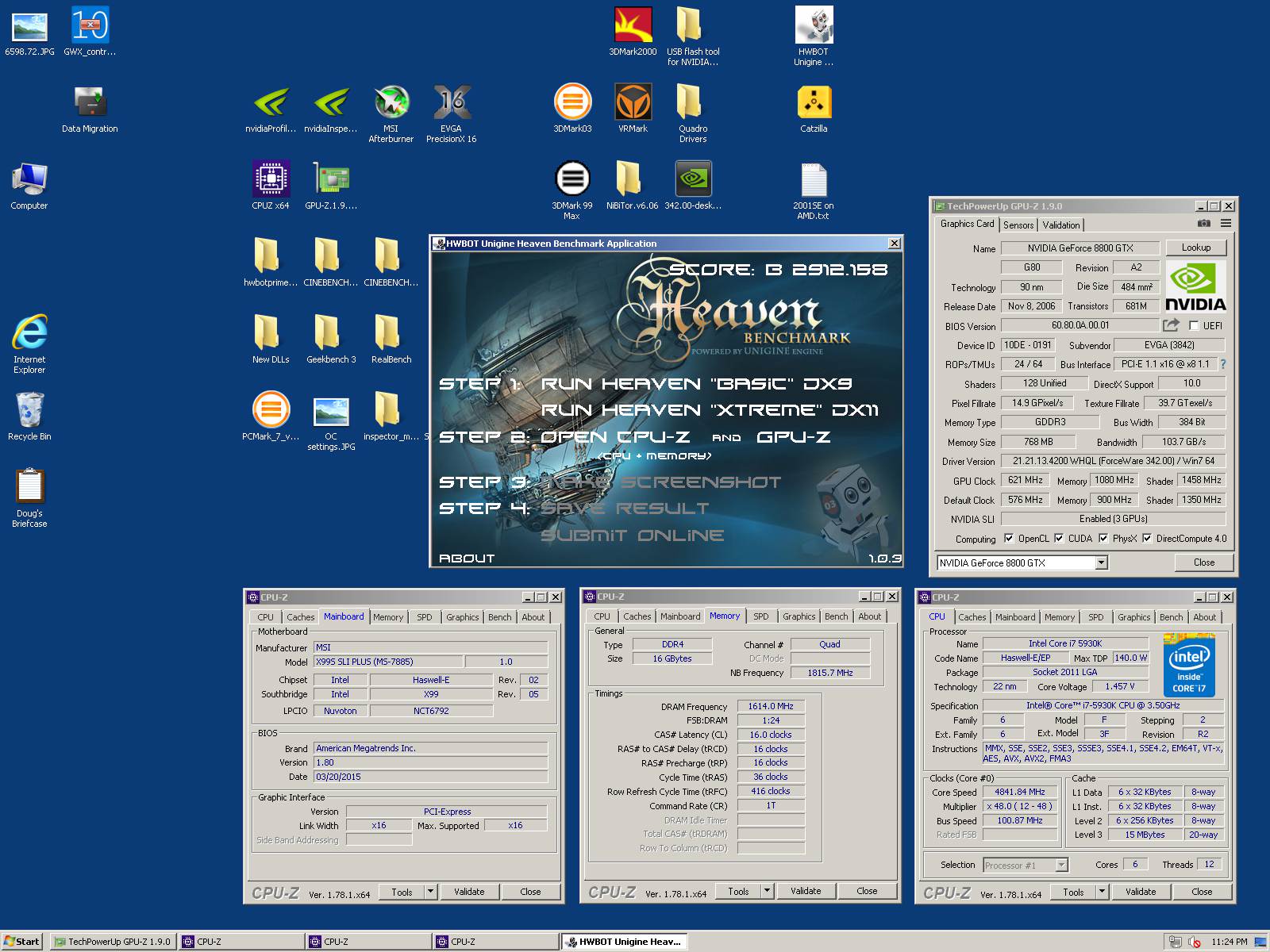Toggle the OpenCL checkbox
Viewport: 1270px width, 952px height.
pos(1009,539)
